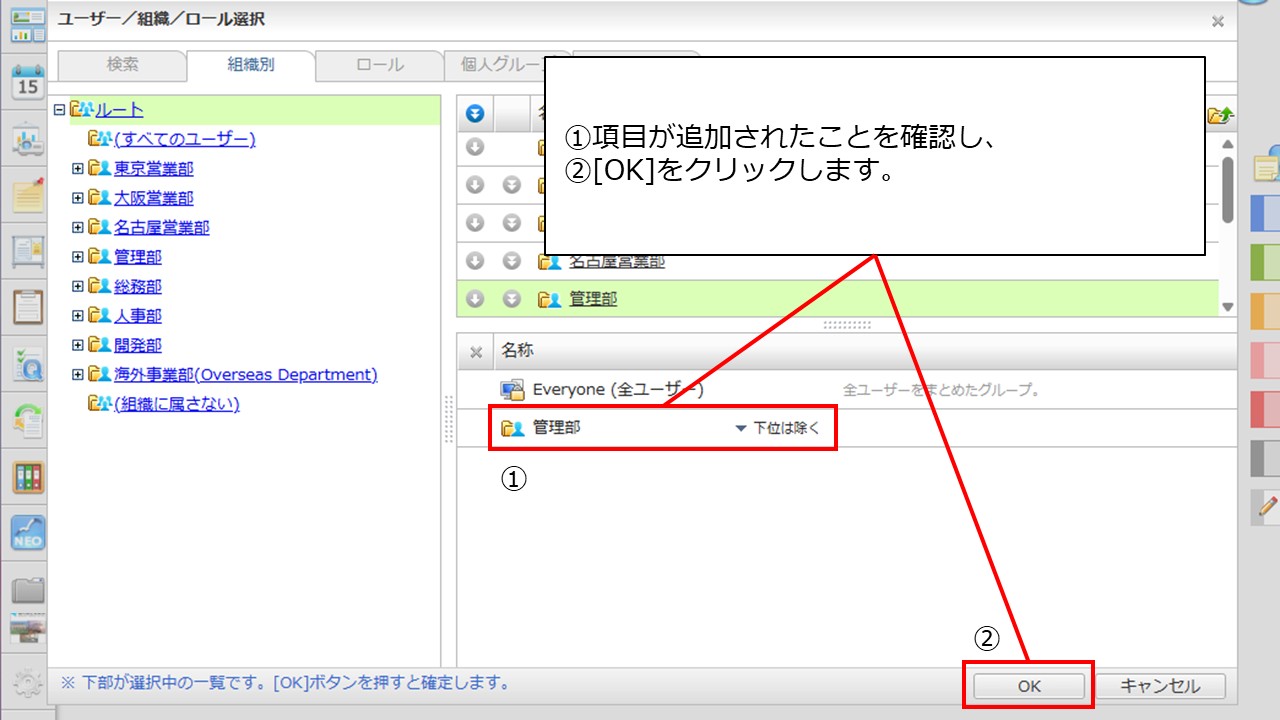Click the upper list scrollbar up arrow
The width and height of the screenshot is (1280, 720).
point(1228,144)
